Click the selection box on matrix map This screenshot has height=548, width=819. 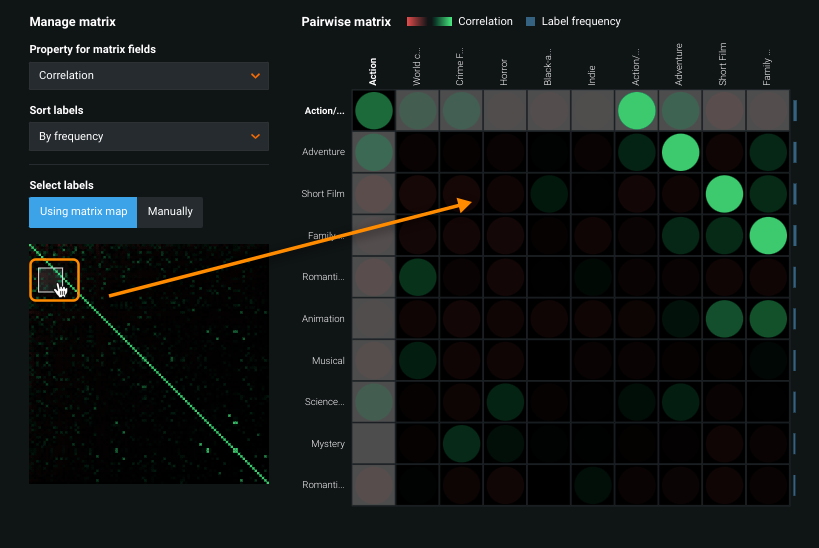click(x=50, y=279)
